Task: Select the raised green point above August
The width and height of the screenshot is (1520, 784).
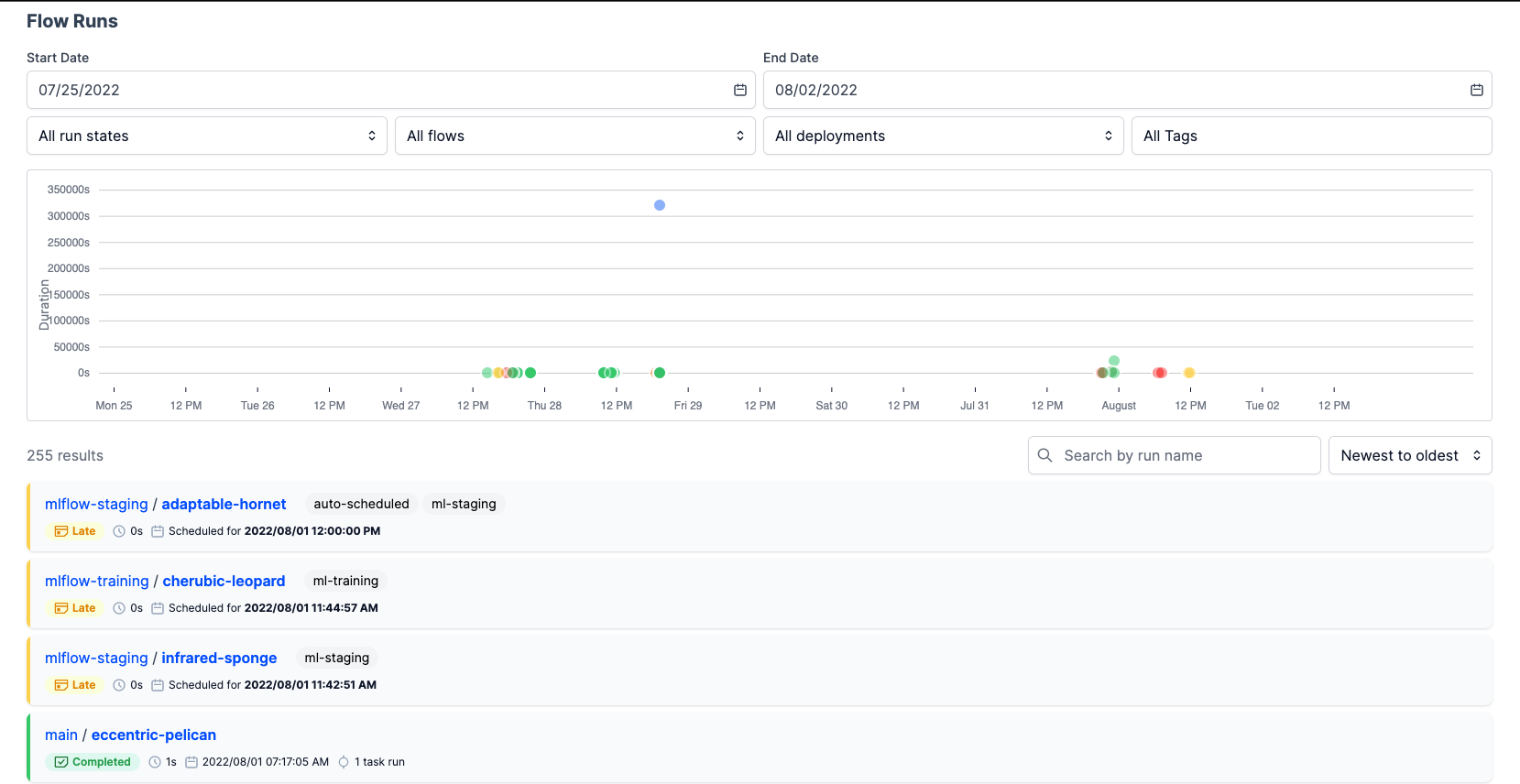Action: pyautogui.click(x=1114, y=361)
